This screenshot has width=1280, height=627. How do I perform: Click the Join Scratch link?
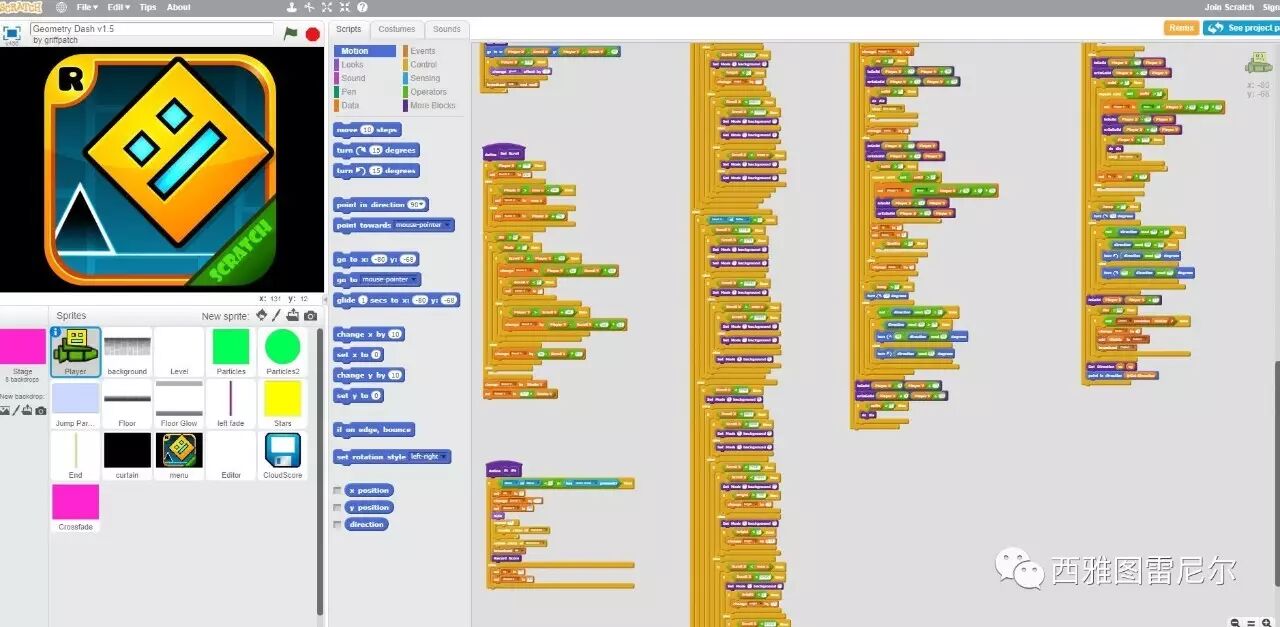(x=1229, y=7)
